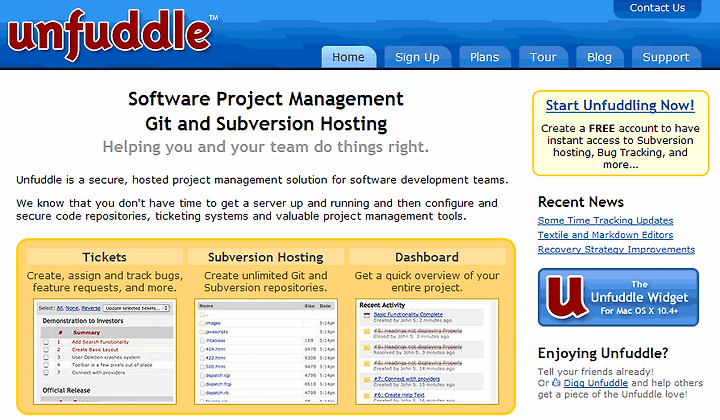The image size is (720, 420).
Task: Tick the checkbox for Create Basic Layout
Action: coord(45,350)
